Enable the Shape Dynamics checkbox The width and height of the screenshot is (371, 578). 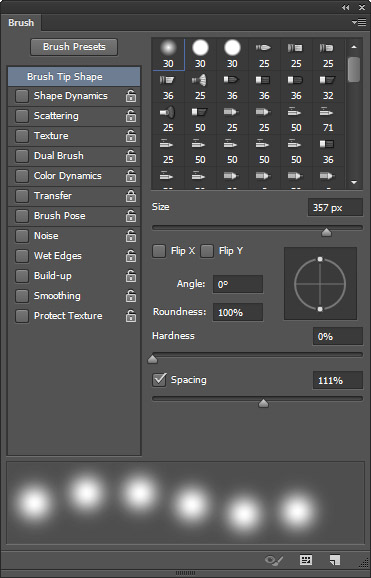click(22, 96)
